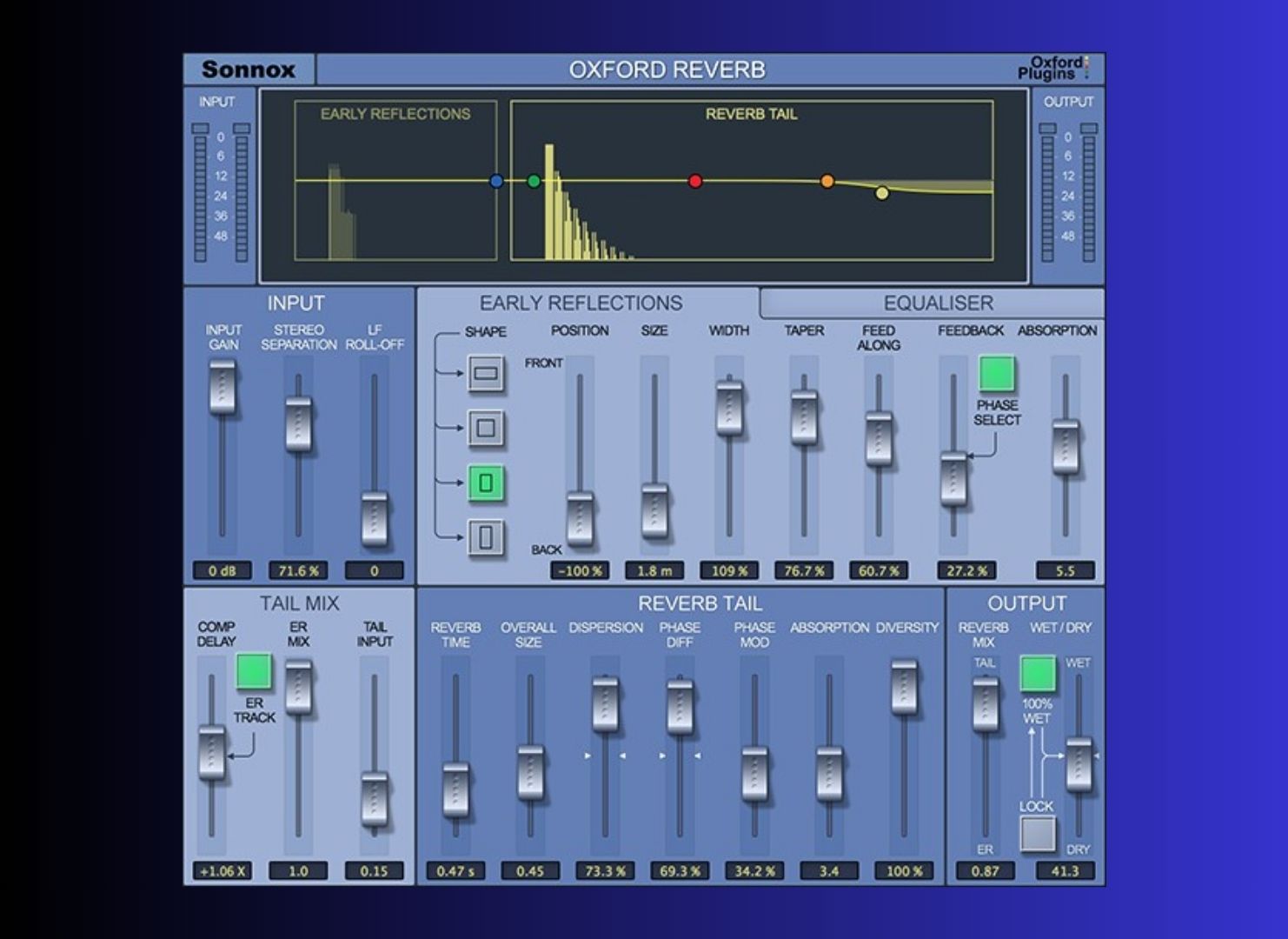Select the wide rectangle room shape
1288x939 pixels.
click(x=486, y=374)
